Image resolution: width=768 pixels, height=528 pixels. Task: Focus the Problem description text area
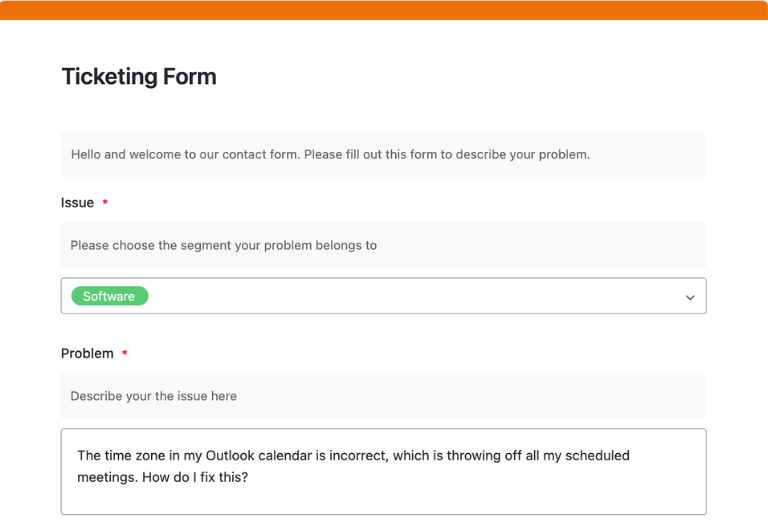(383, 495)
